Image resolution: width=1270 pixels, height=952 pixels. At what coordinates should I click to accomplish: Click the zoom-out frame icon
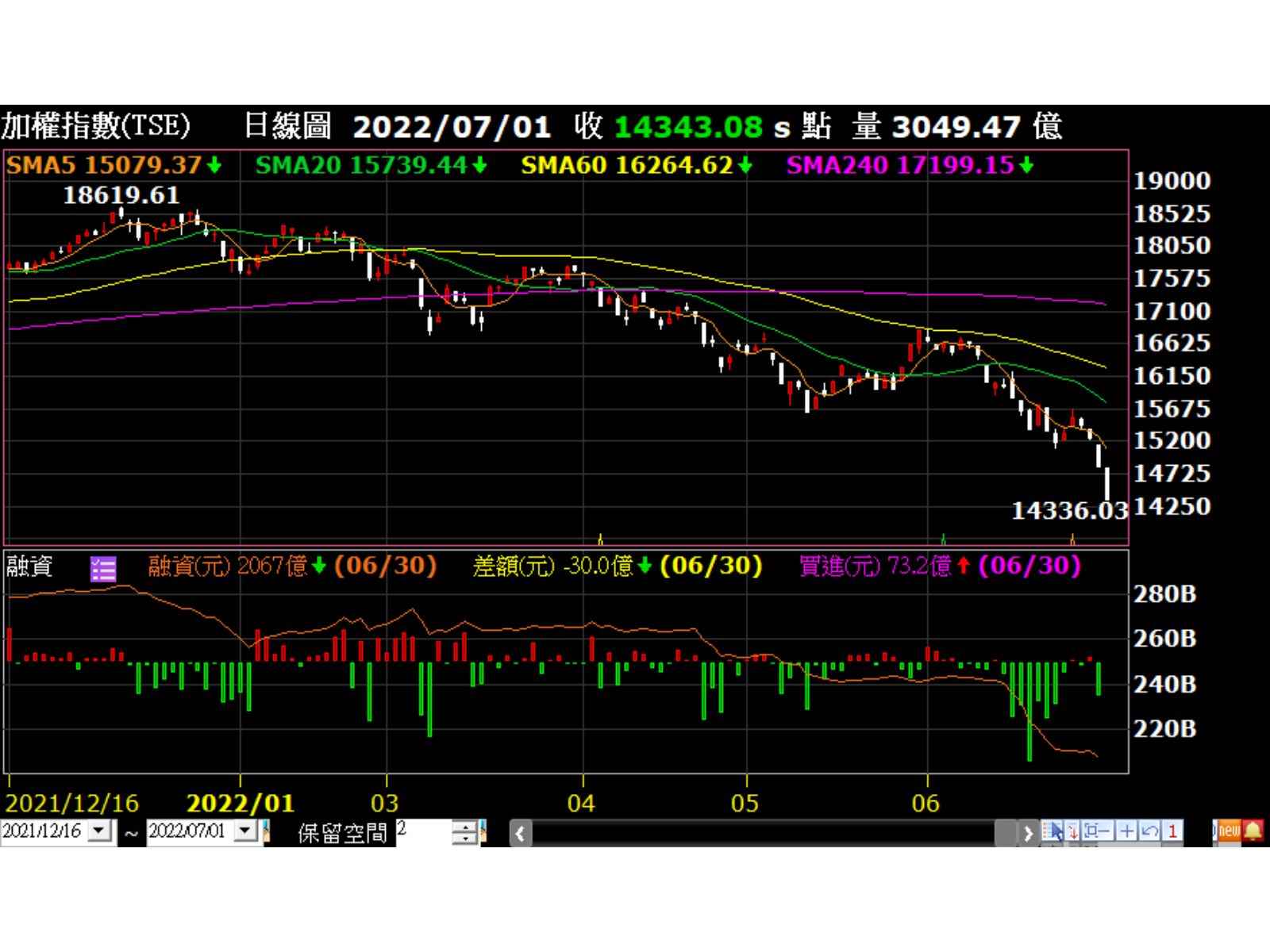tap(1098, 831)
